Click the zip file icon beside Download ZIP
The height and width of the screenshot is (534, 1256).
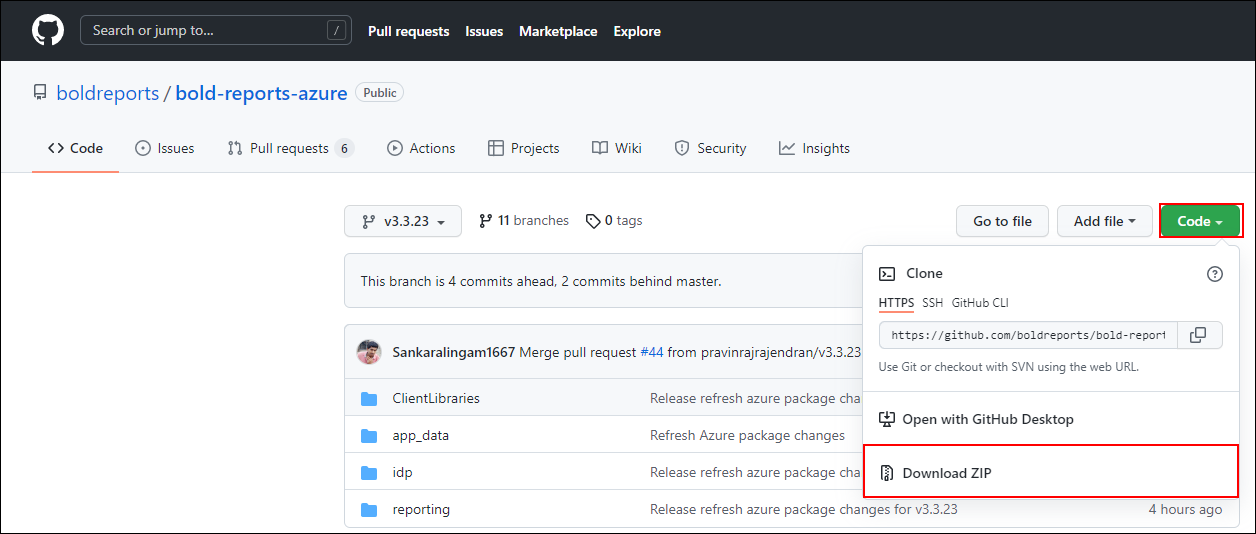pyautogui.click(x=887, y=472)
